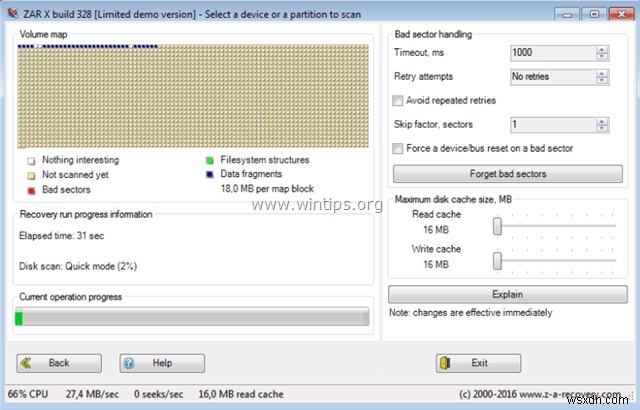Increase Retry attempts with up arrow
Image resolution: width=640 pixels, height=410 pixels.
[x=602, y=73]
